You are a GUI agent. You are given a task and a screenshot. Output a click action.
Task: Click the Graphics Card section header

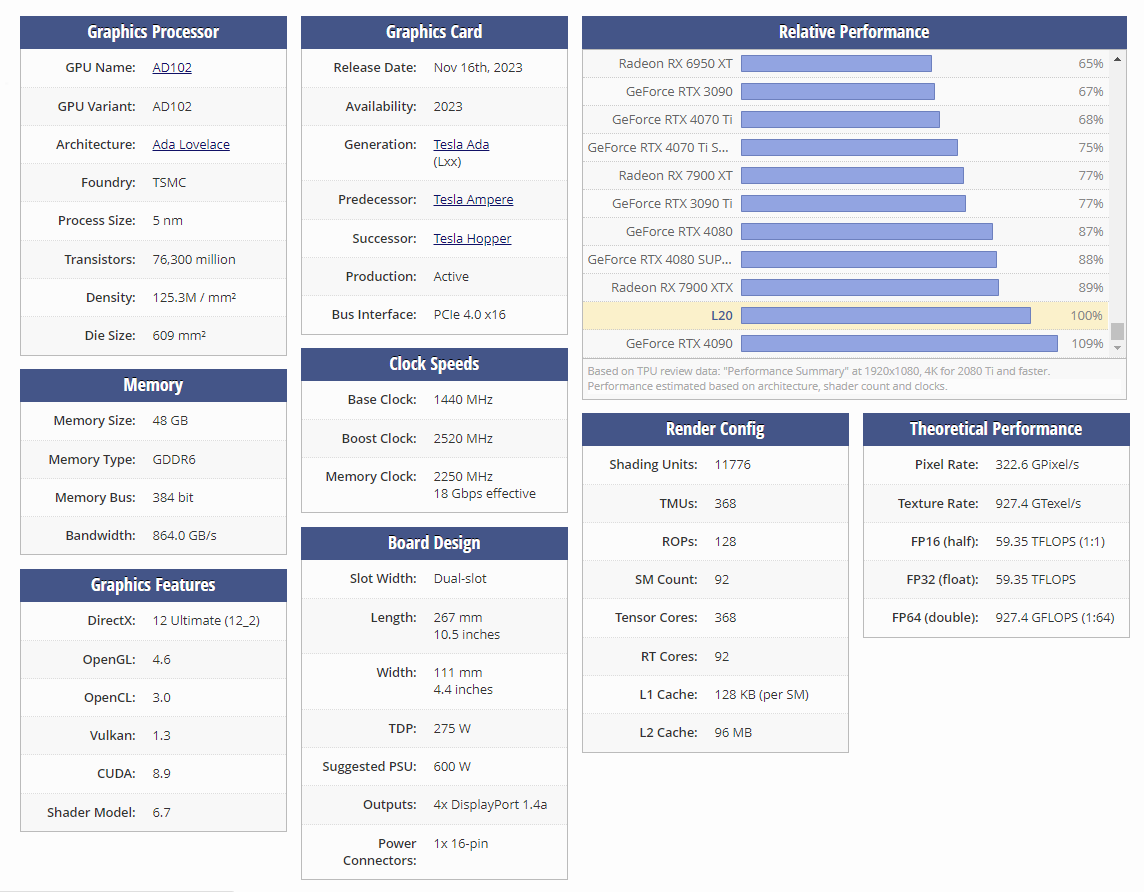pos(434,32)
